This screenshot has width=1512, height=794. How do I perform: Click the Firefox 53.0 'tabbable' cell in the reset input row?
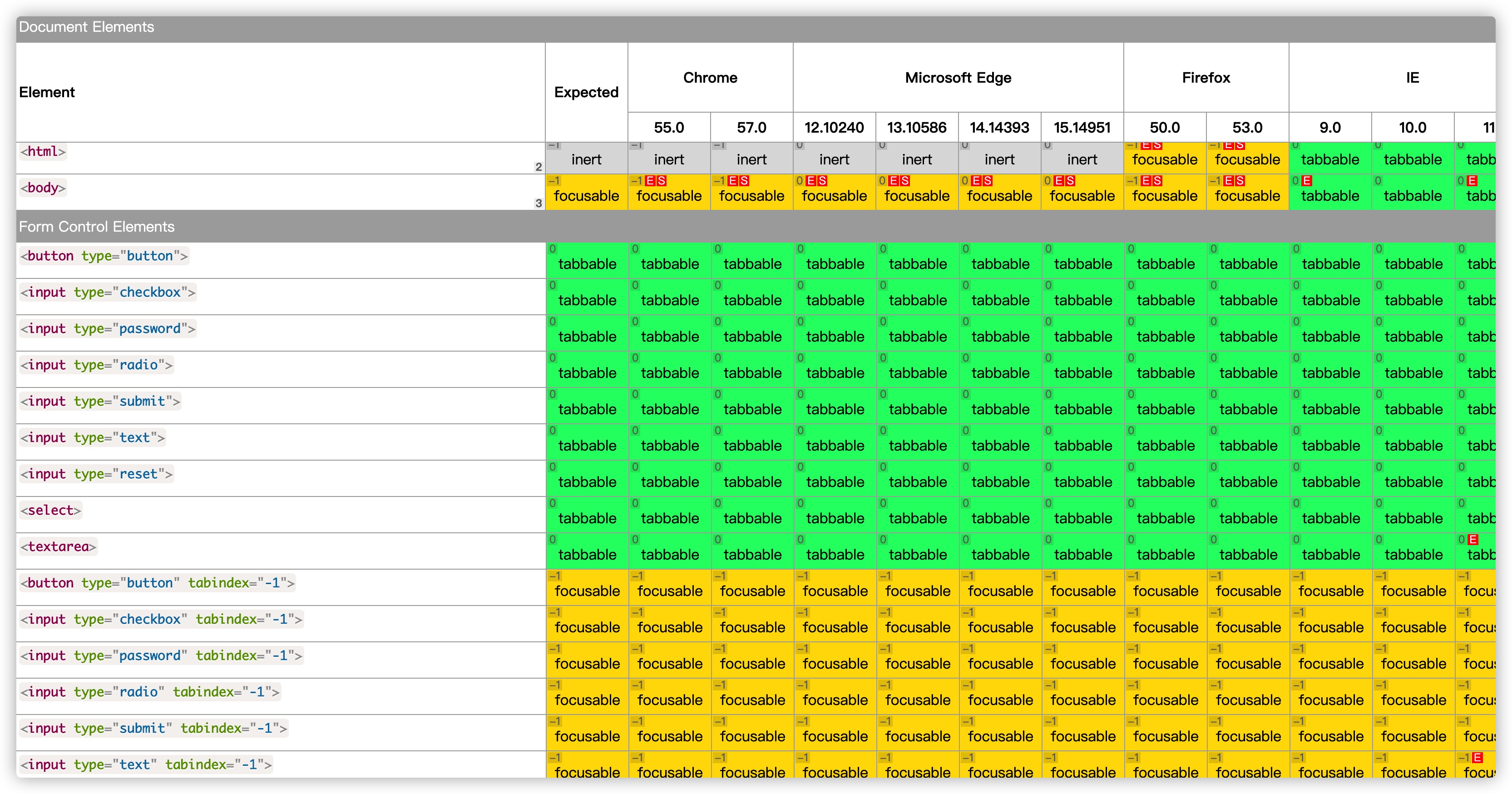coord(1248,479)
